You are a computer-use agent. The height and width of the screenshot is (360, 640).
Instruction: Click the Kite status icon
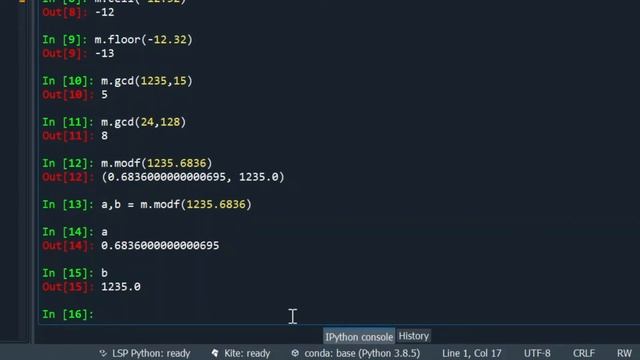215,353
